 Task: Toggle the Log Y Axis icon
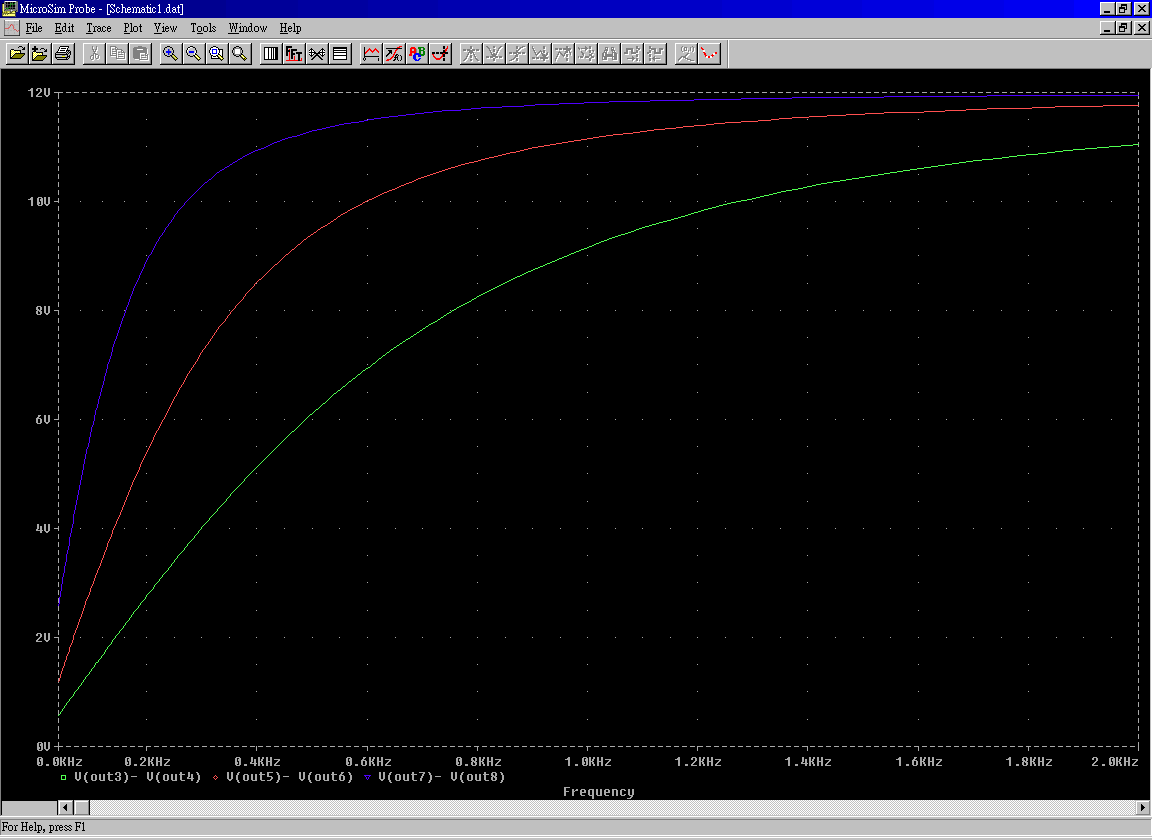tap(340, 54)
